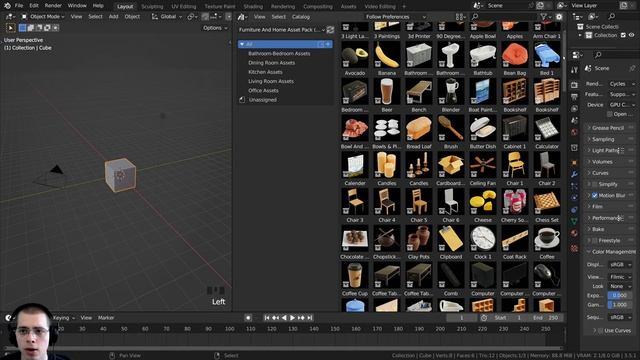Open the Follow Preferences import dropdown
The image size is (640, 360).
pos(396,17)
